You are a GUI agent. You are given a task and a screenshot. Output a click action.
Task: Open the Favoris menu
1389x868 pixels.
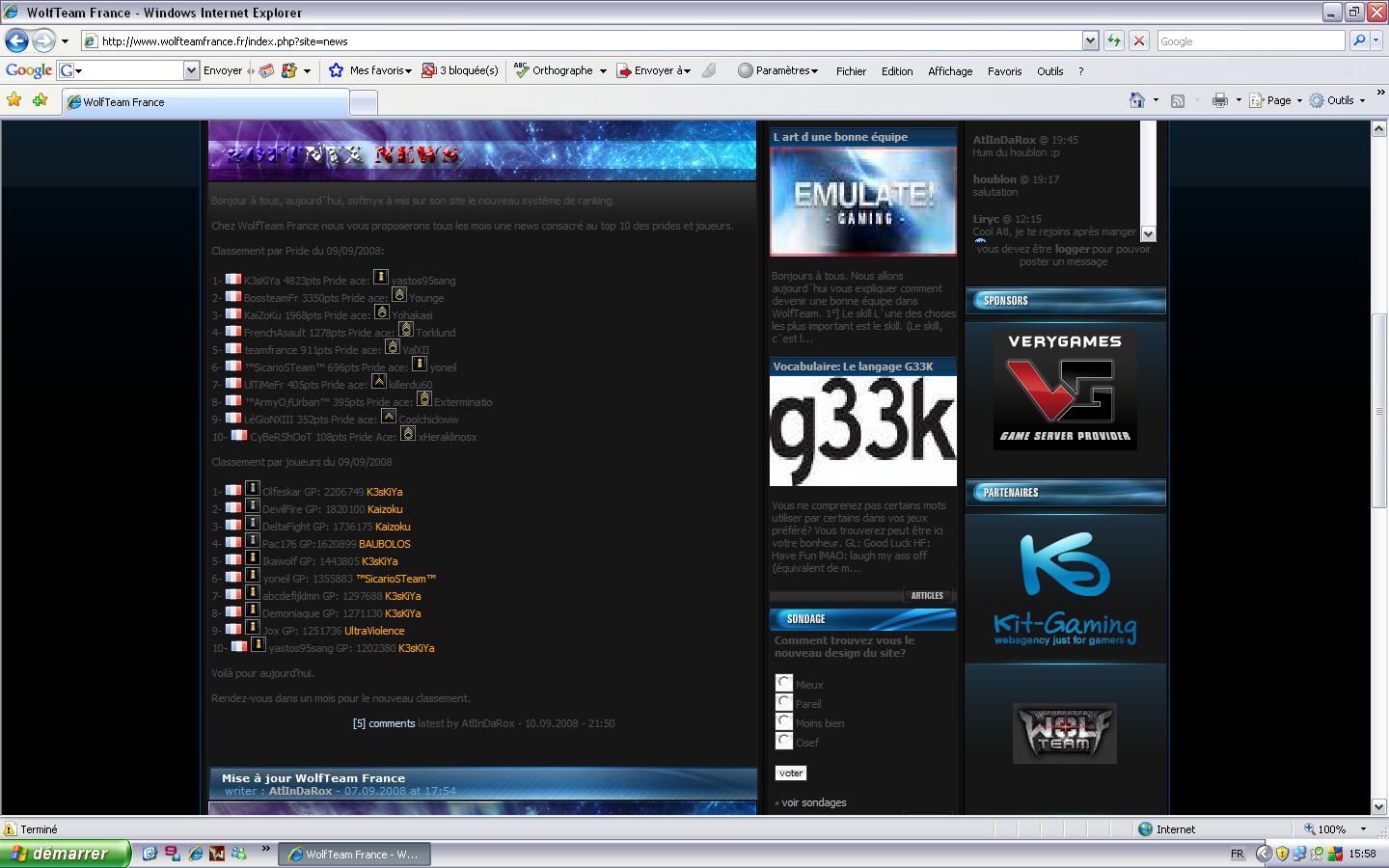point(1004,71)
